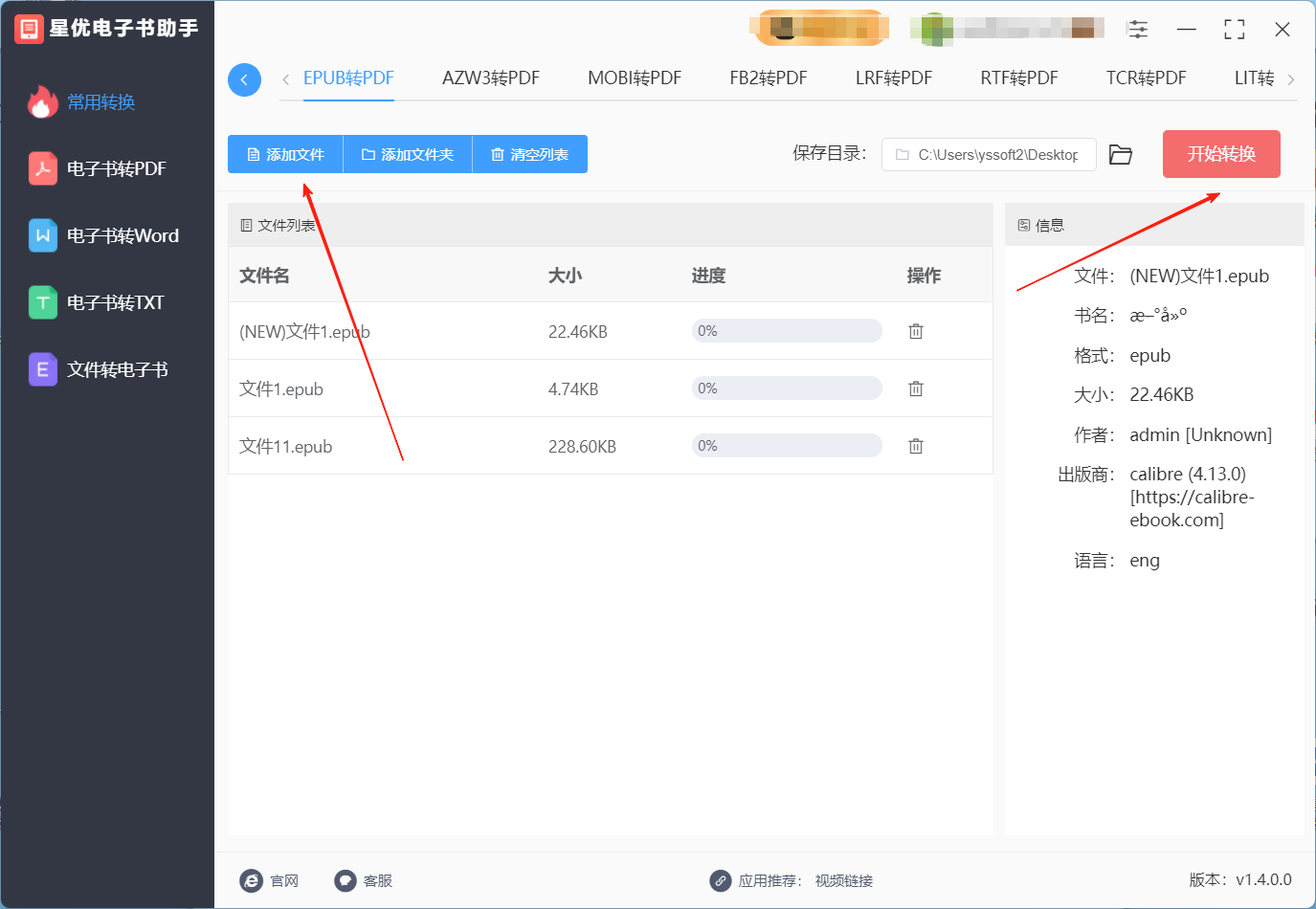Select the RTF转PDF tab

[1019, 78]
